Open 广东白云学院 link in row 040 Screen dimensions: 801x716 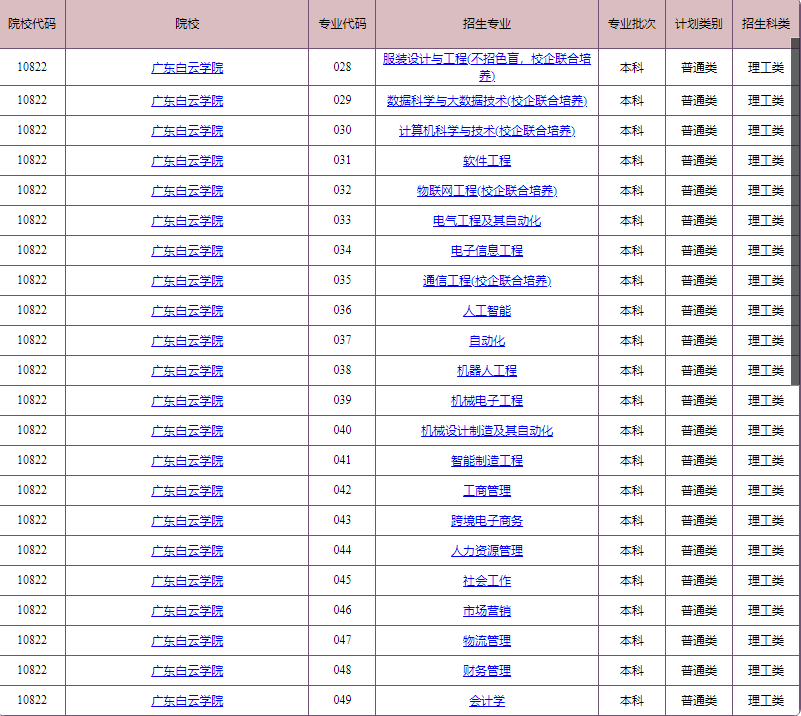(187, 431)
